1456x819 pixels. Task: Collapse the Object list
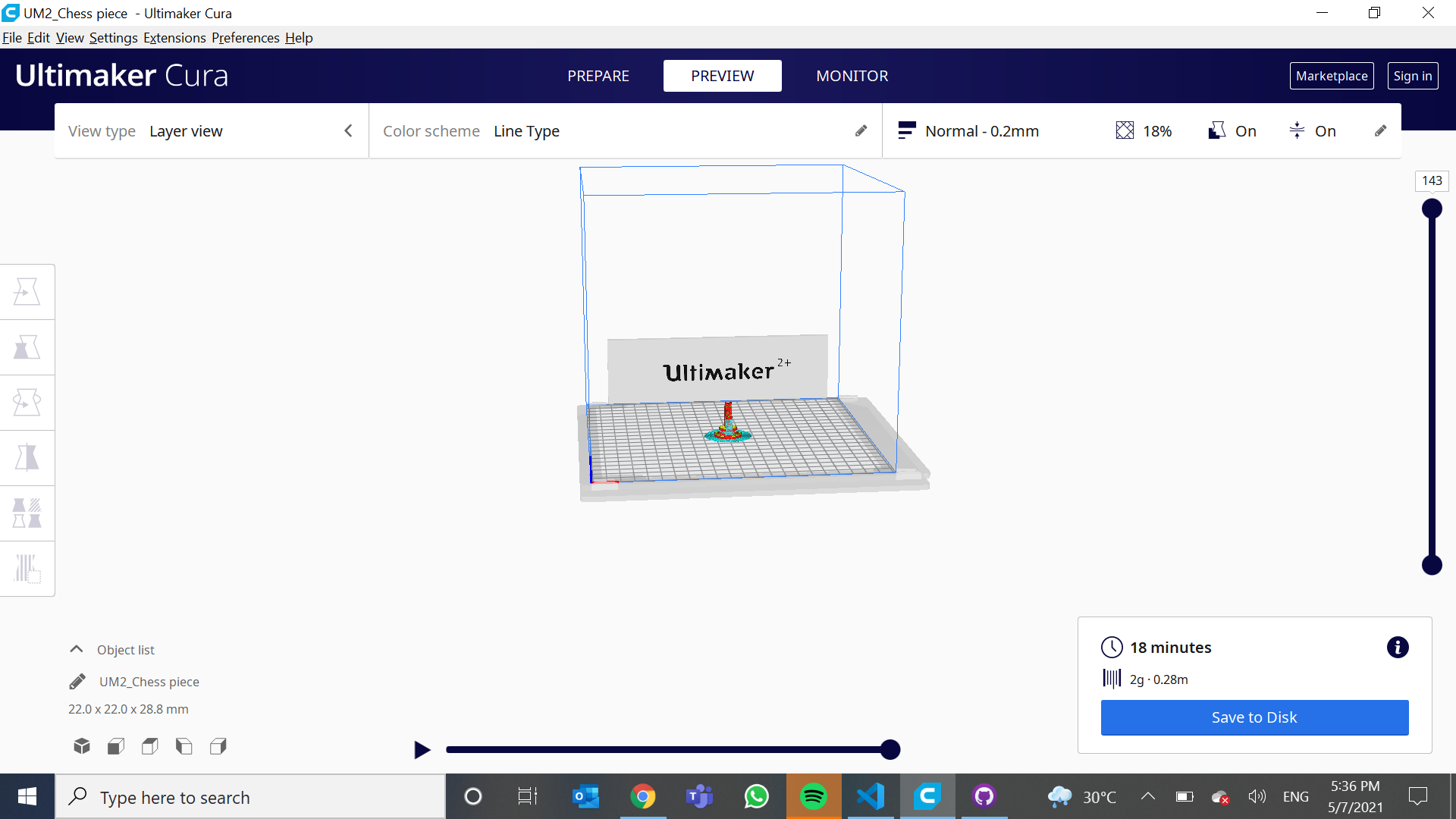tap(76, 649)
